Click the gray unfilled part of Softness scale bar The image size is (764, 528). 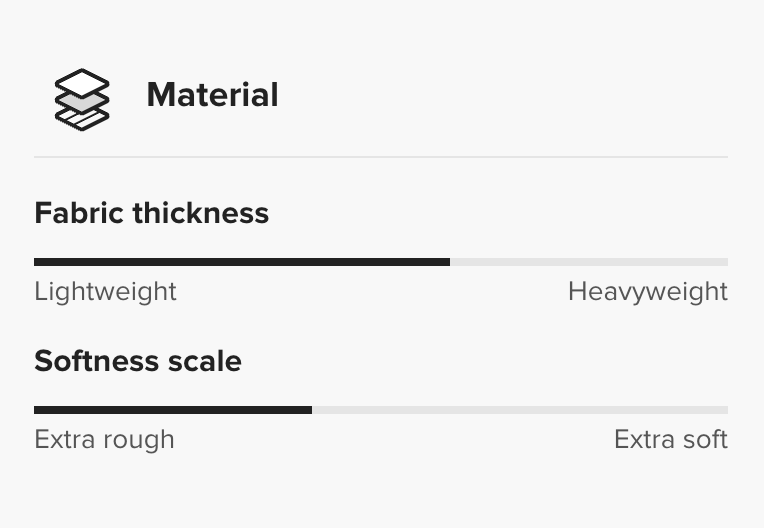pos(519,410)
